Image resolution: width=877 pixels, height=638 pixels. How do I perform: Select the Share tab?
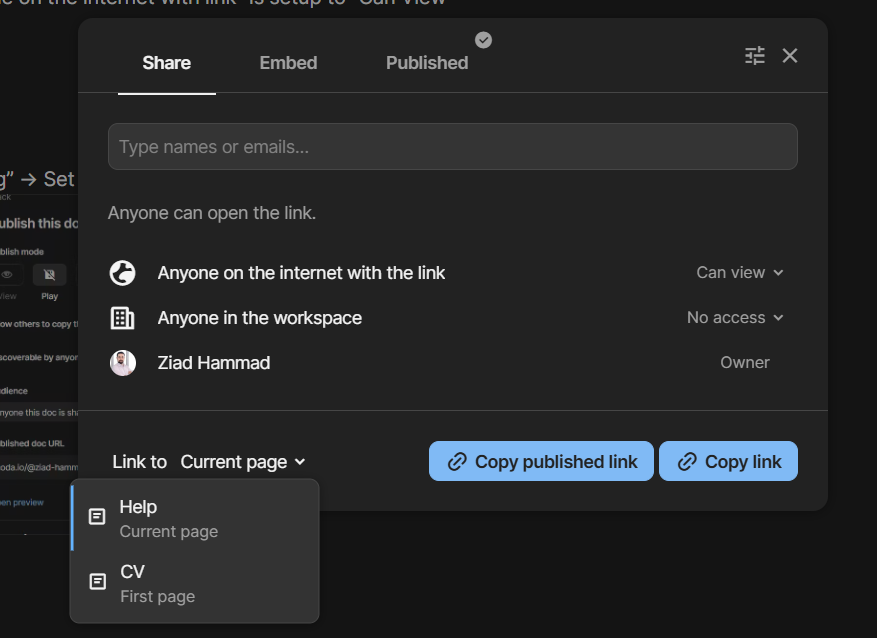pos(166,63)
